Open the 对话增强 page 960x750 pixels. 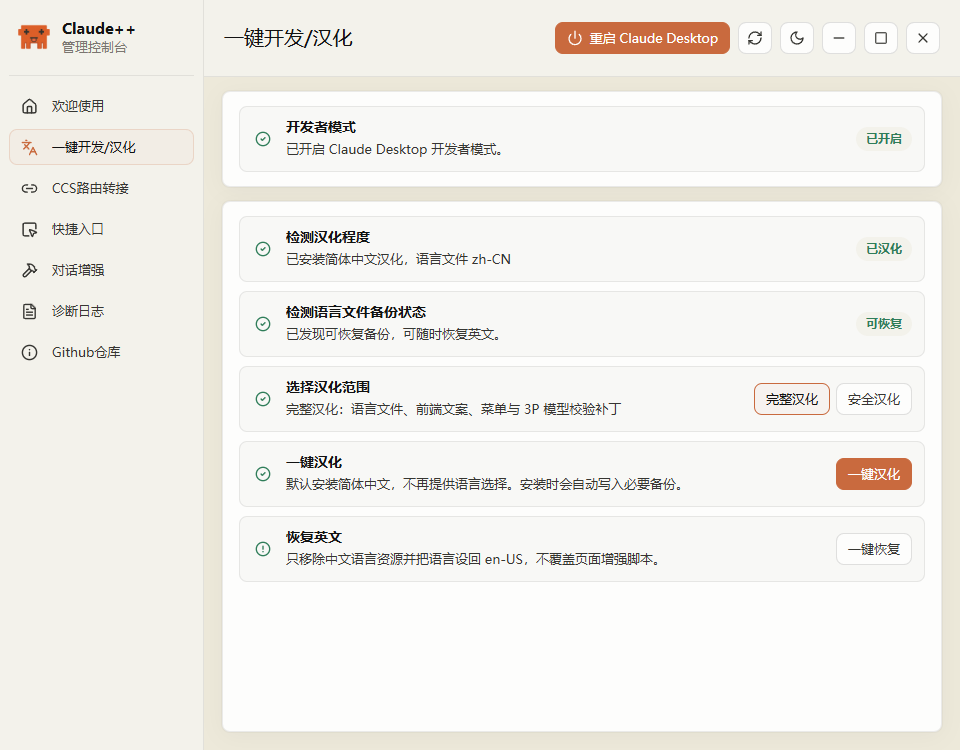coord(102,270)
